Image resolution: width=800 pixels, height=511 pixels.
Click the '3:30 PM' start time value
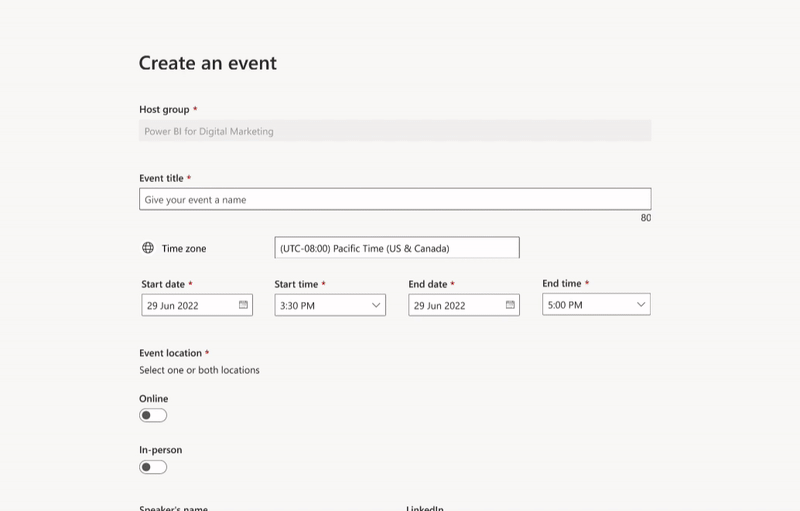297,305
